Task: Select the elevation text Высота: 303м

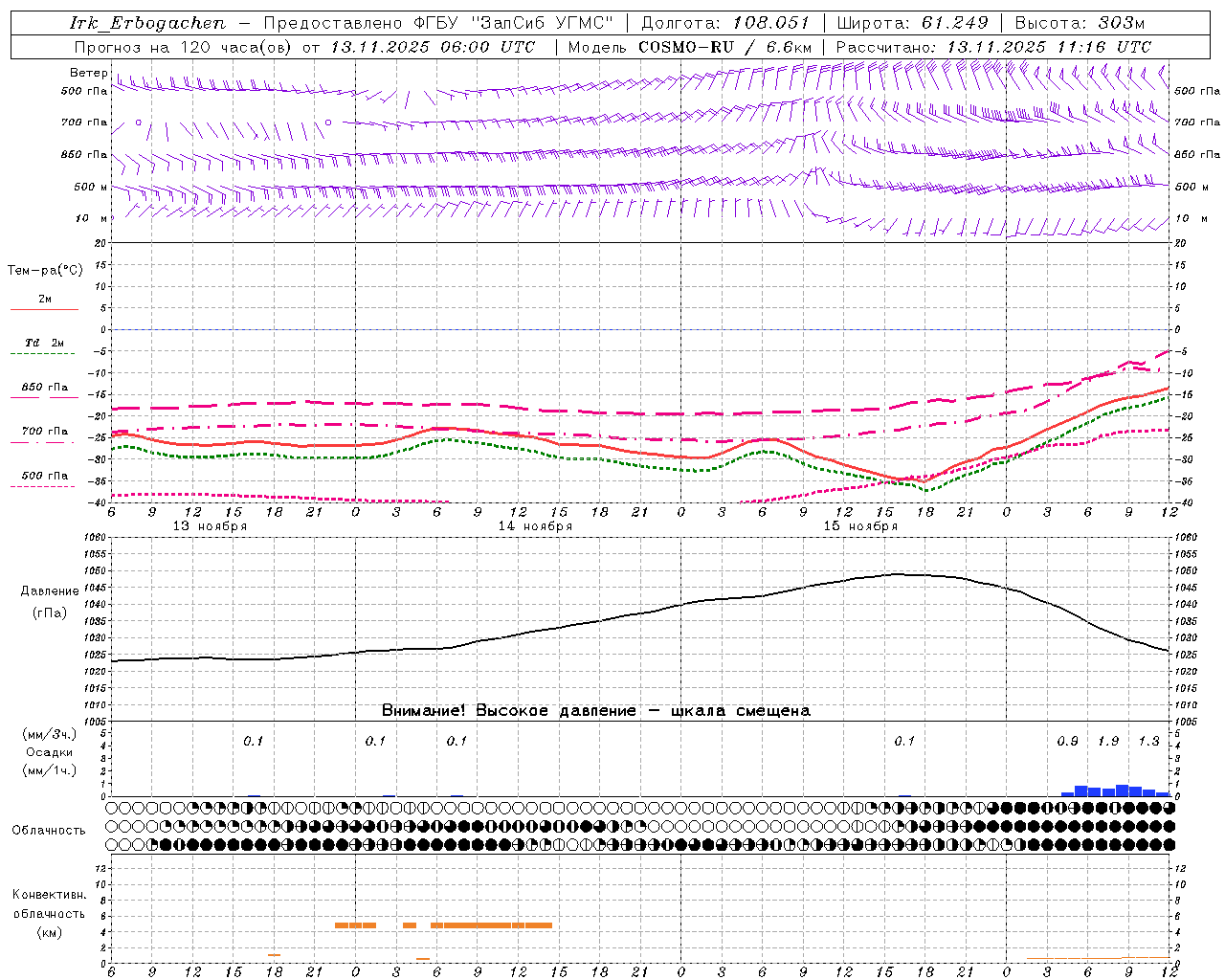Action: [x=1080, y=23]
